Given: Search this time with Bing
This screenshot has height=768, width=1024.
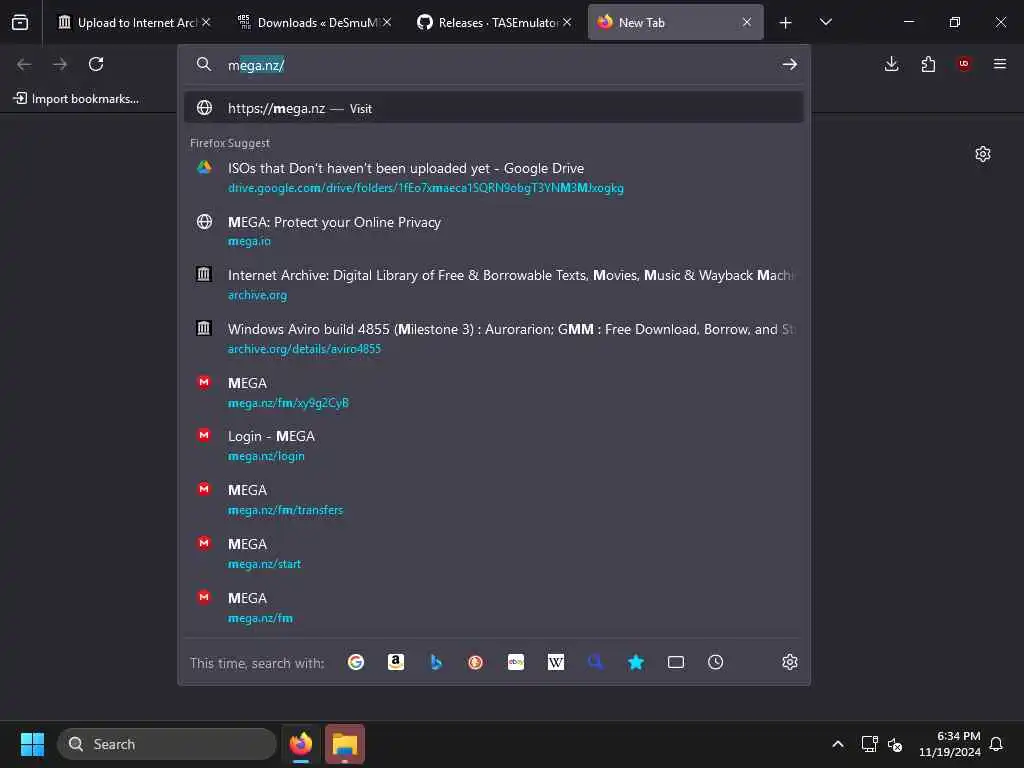Looking at the screenshot, I should (x=436, y=662).
